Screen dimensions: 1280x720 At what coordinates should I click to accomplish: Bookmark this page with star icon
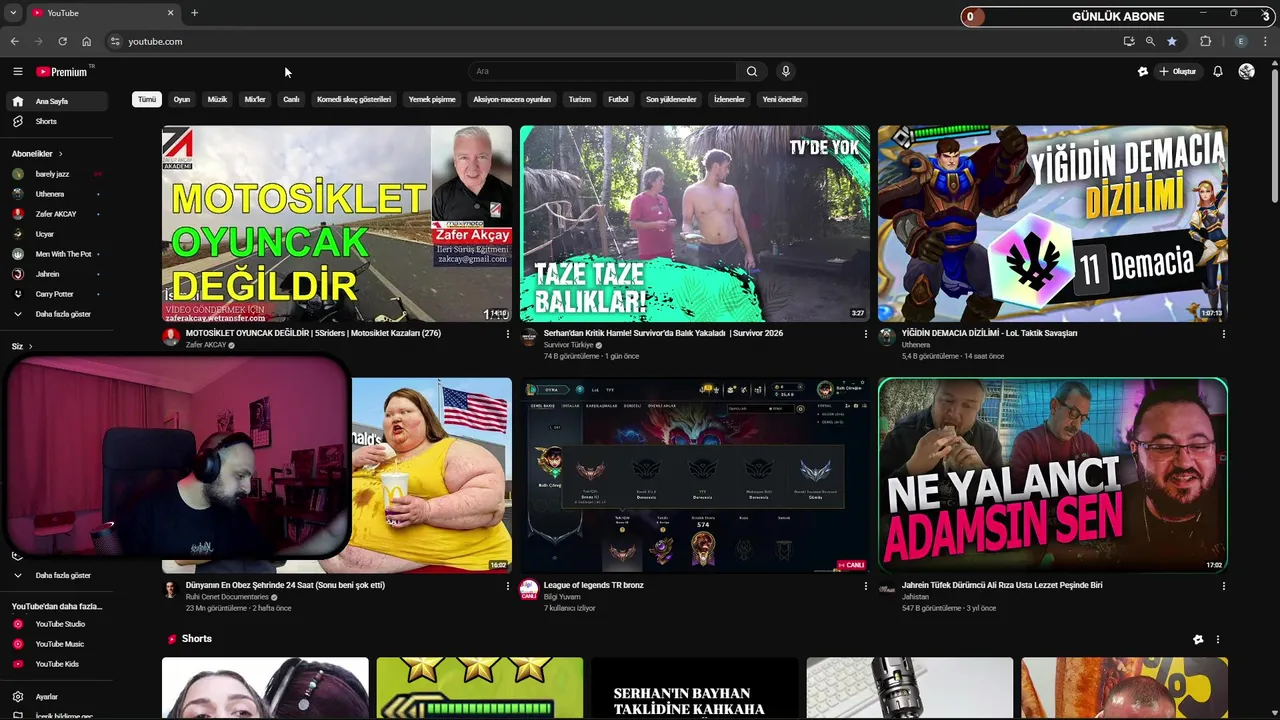(1171, 41)
